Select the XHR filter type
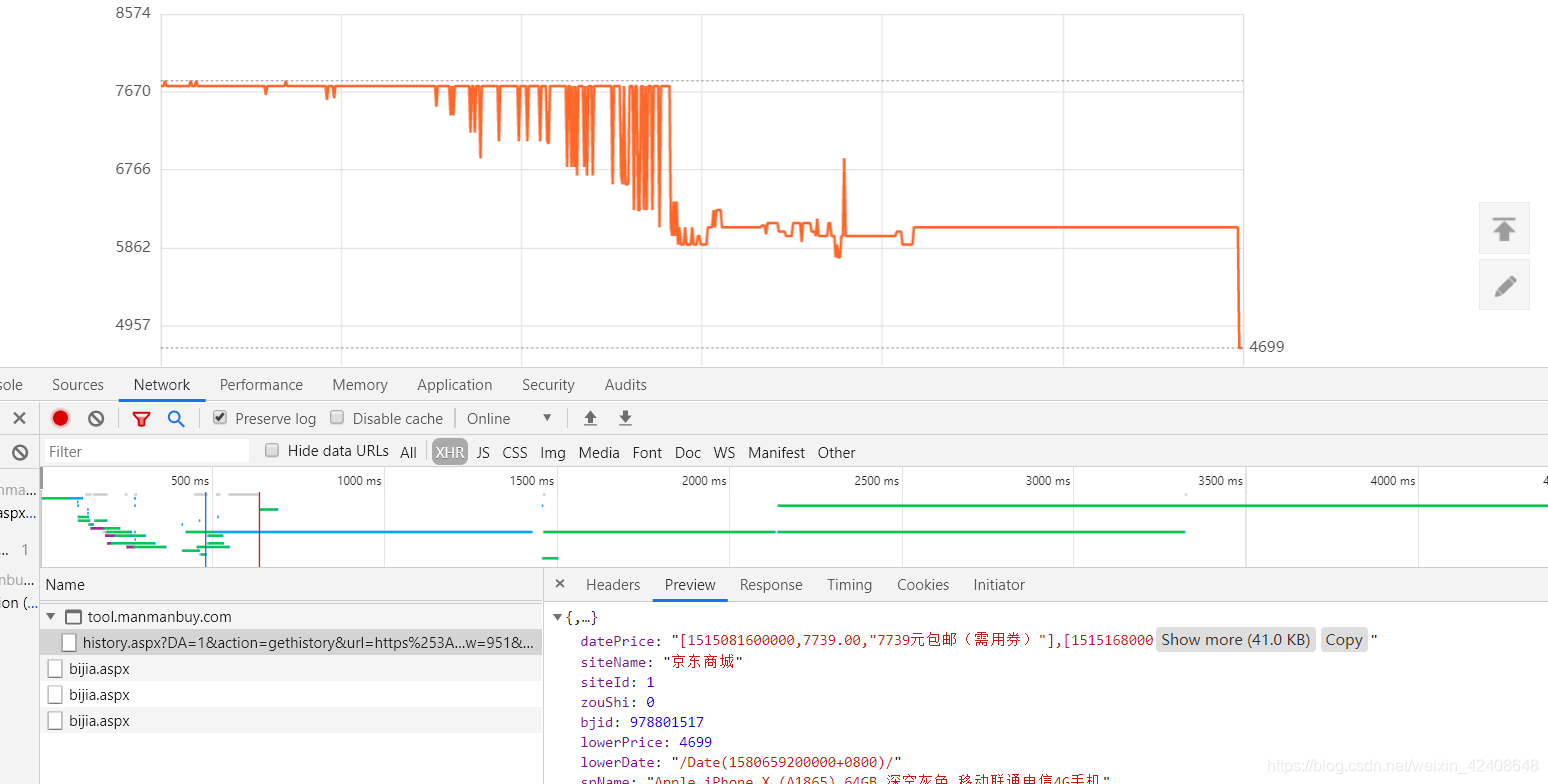 tap(450, 452)
